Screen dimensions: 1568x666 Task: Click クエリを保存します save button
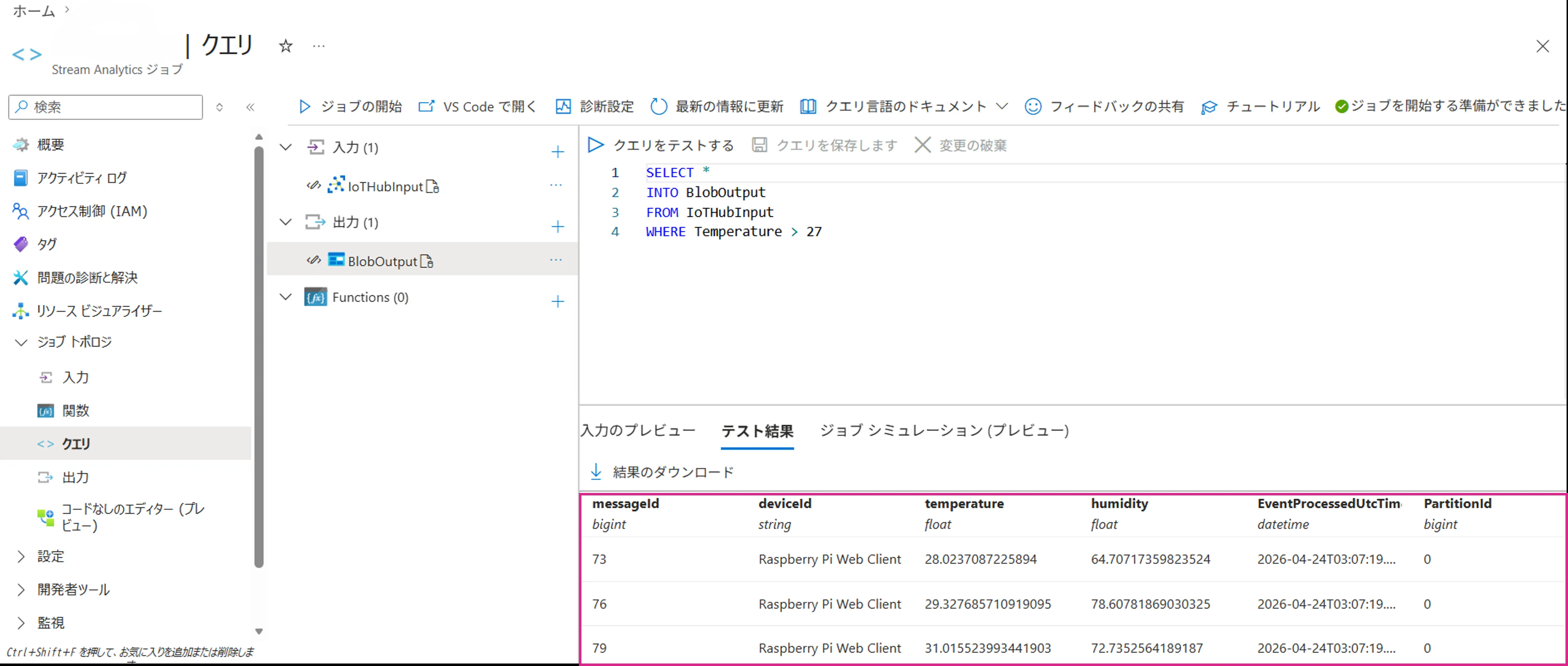[824, 145]
